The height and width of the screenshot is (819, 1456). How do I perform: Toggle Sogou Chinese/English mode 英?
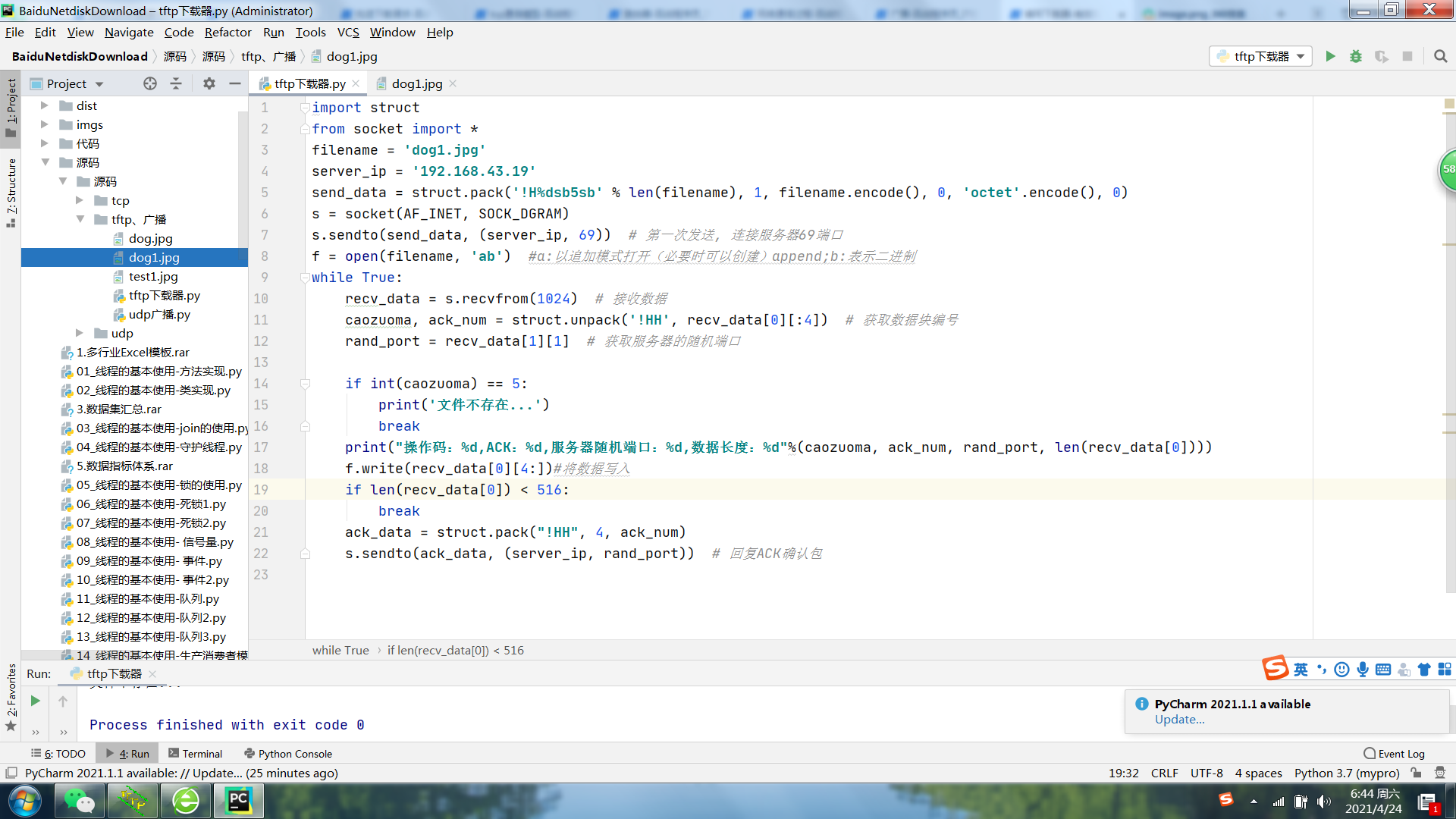click(x=1301, y=669)
